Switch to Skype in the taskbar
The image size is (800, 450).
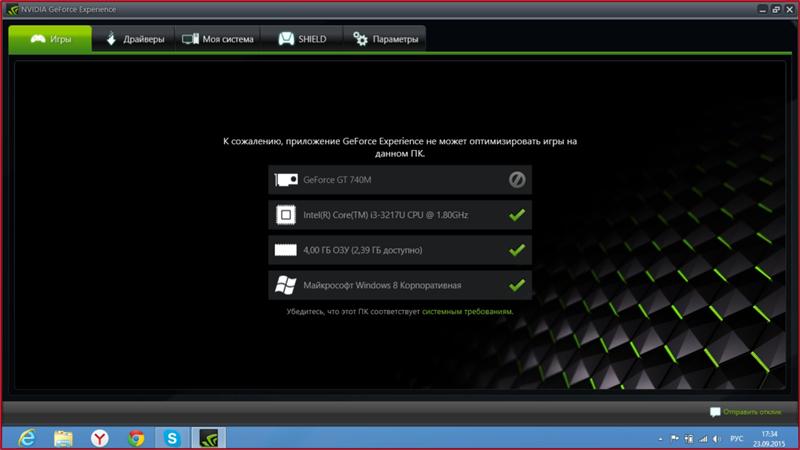click(x=172, y=438)
